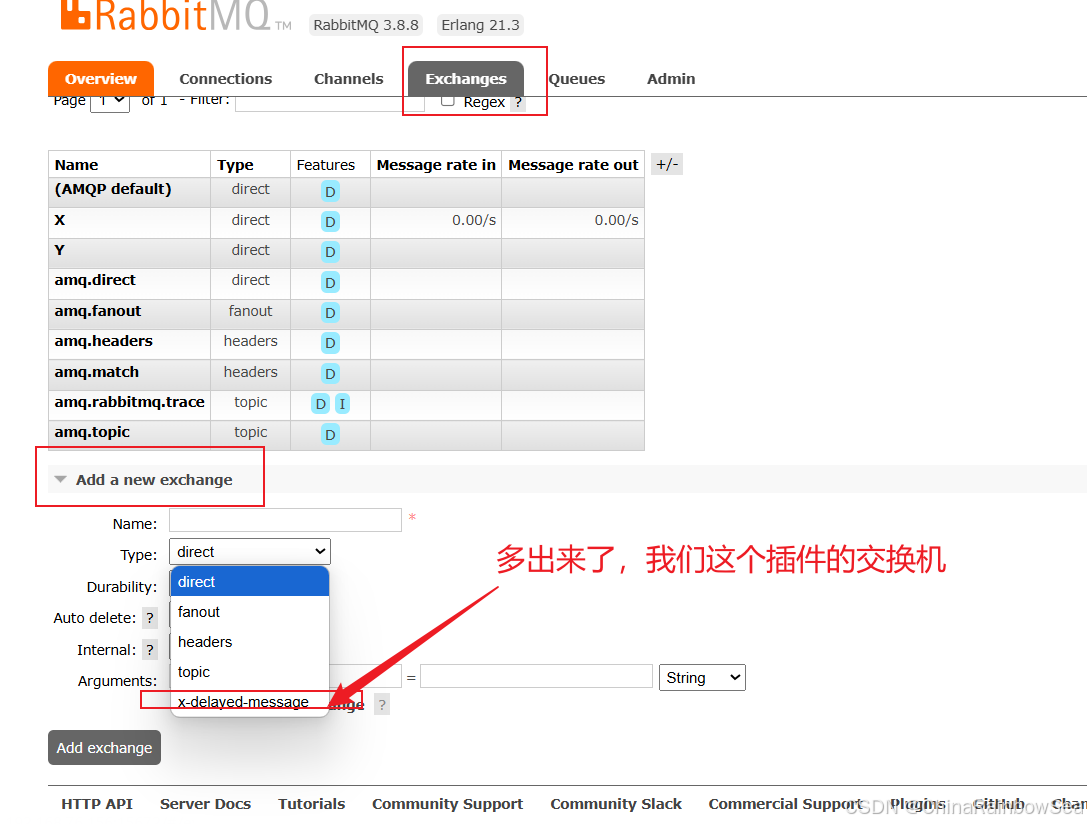
Task: Click the D badge for amq.headers
Action: 330,342
